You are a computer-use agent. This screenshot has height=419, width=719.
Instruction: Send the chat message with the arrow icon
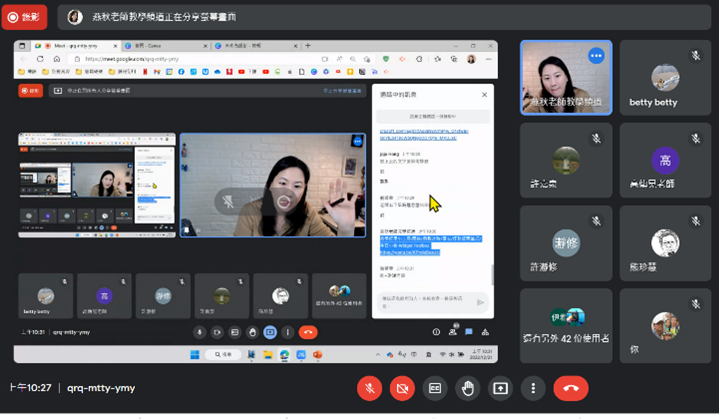point(480,302)
